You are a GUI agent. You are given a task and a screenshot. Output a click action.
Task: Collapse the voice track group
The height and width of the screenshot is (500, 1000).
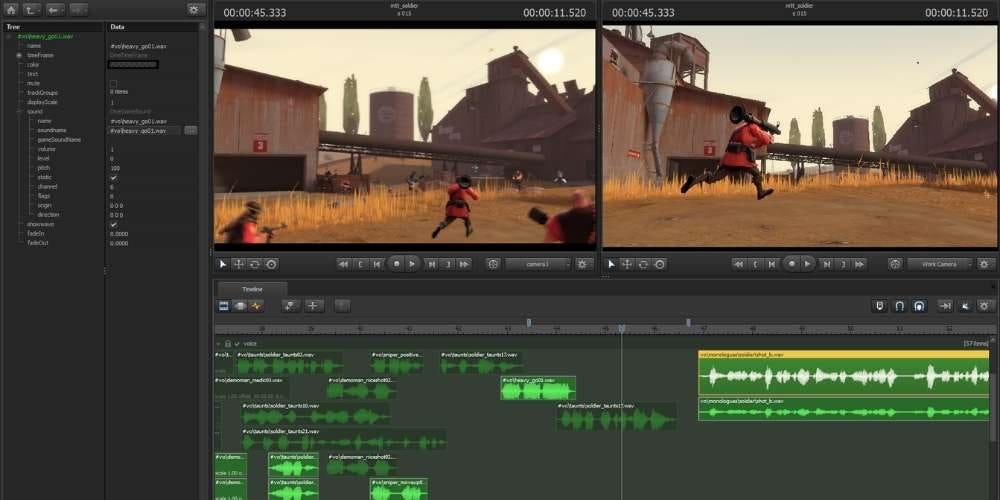click(x=218, y=344)
